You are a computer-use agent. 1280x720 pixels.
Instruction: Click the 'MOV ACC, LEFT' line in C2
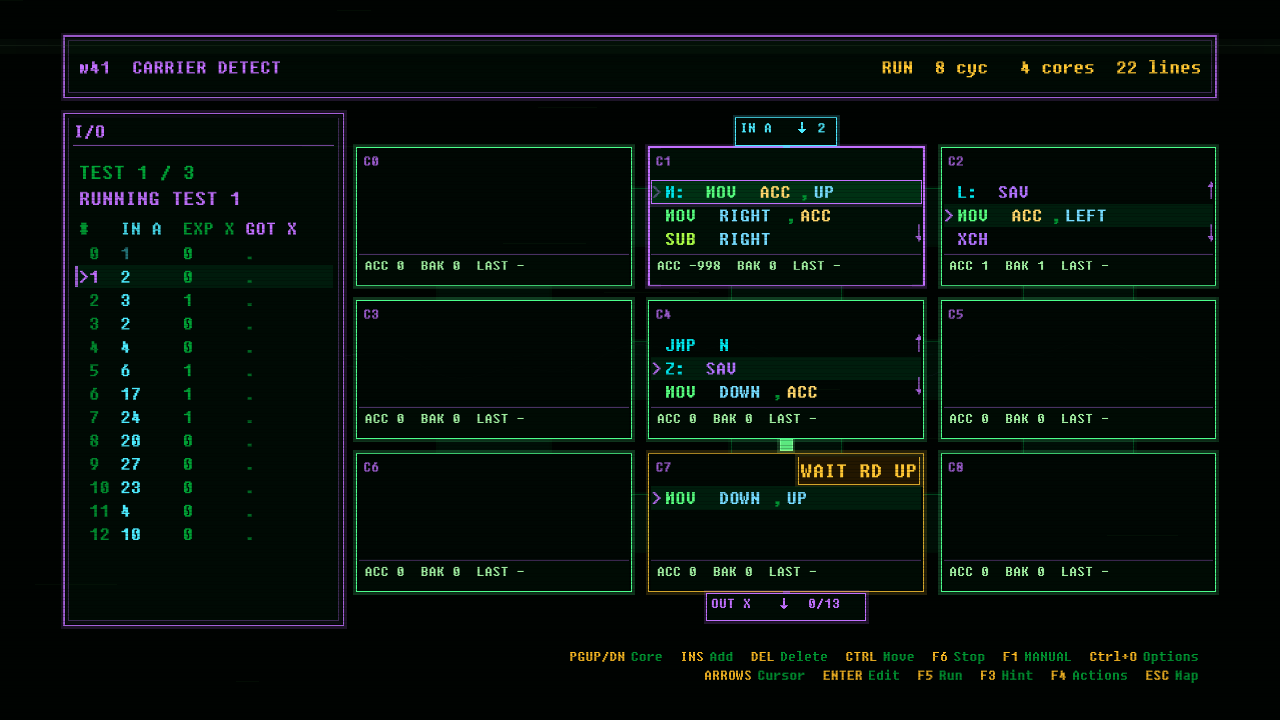[x=1078, y=216]
